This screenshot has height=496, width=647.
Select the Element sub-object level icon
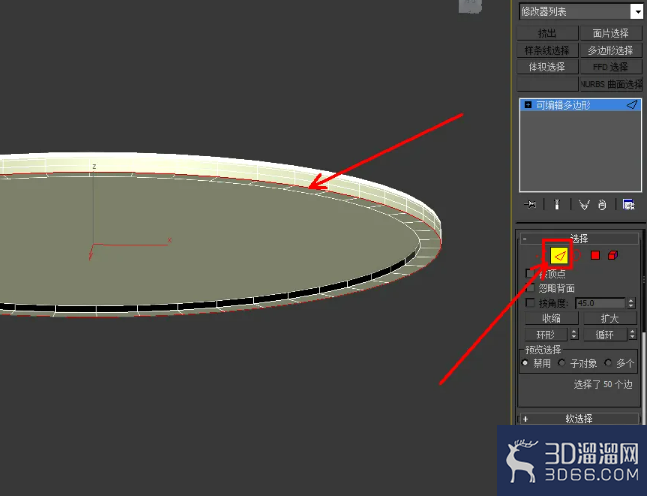click(613, 255)
